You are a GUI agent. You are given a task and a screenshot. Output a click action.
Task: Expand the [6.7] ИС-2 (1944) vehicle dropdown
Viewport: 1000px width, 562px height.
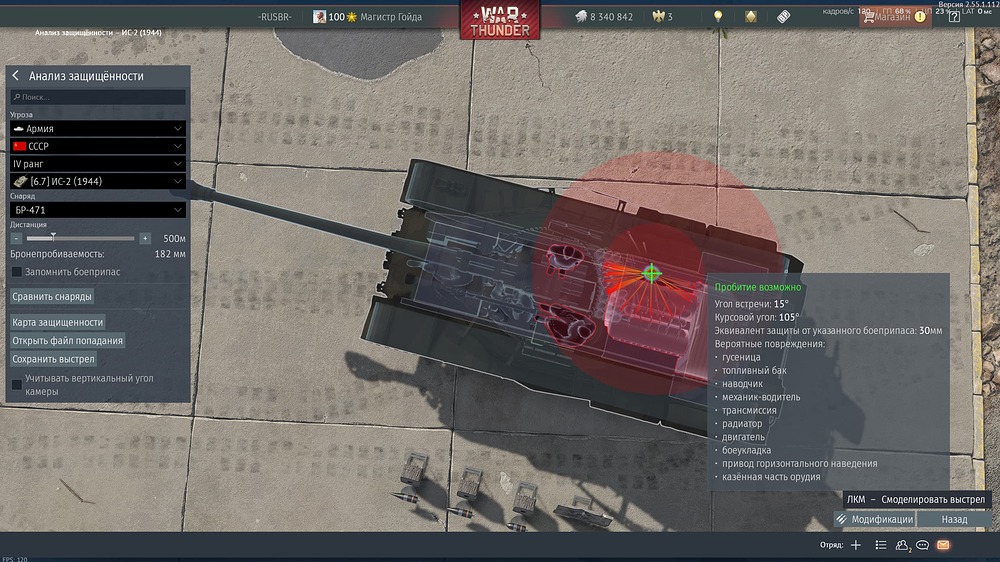[x=98, y=181]
